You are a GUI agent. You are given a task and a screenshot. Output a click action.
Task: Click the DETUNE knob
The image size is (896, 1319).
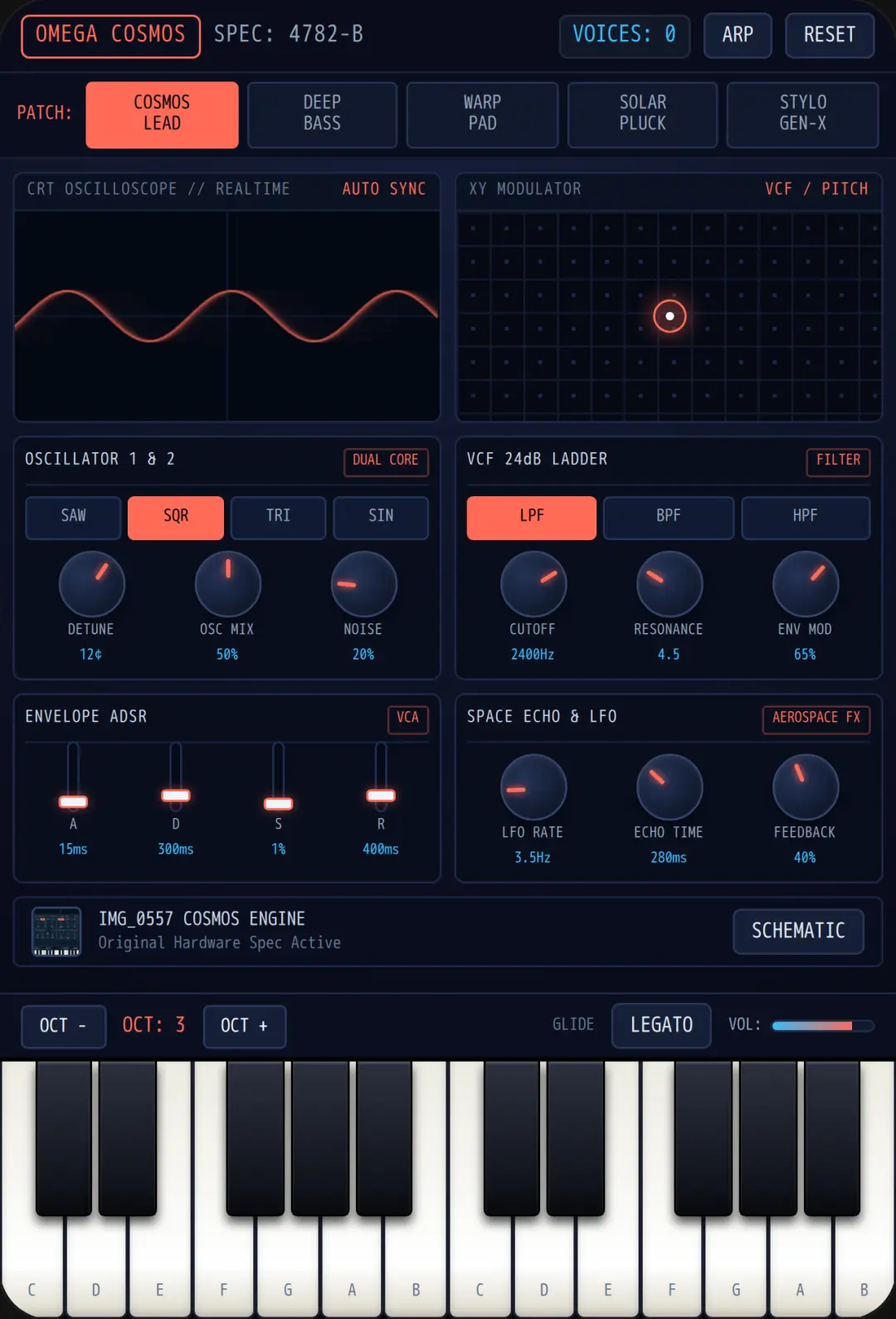(x=91, y=584)
